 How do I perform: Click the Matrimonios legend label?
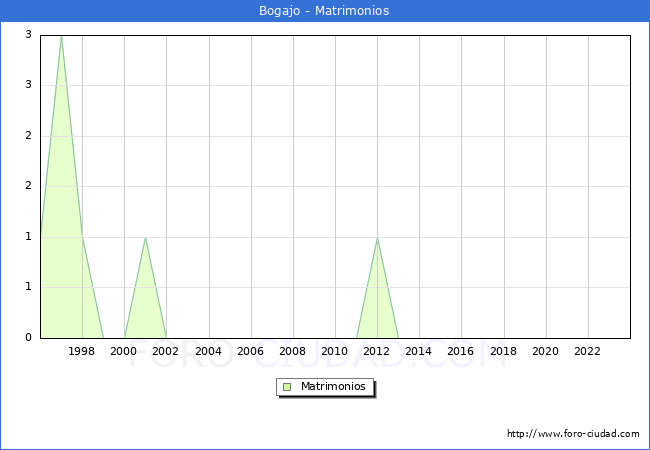(x=333, y=386)
